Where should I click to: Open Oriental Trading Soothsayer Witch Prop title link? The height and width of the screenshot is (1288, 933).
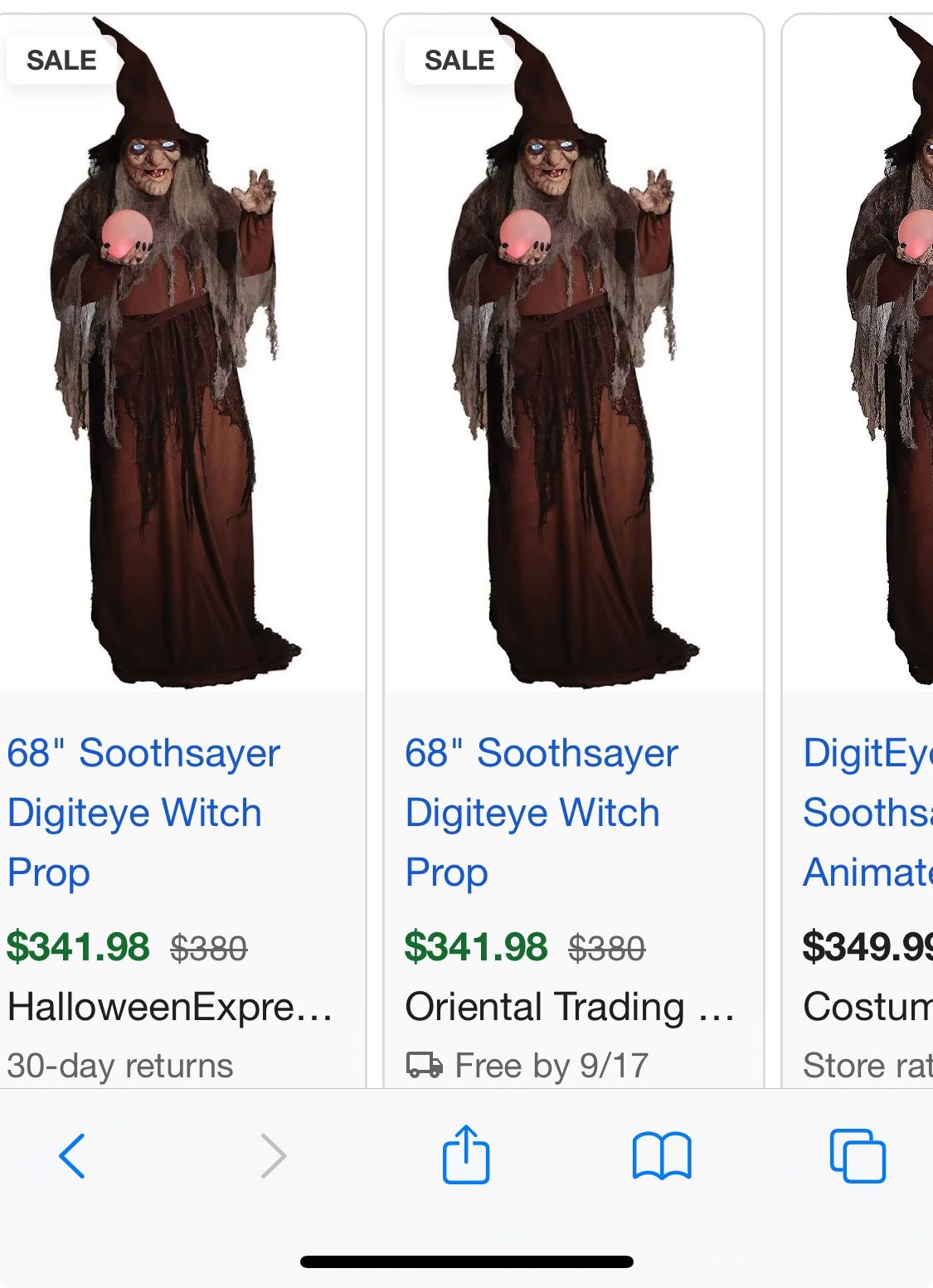click(542, 812)
